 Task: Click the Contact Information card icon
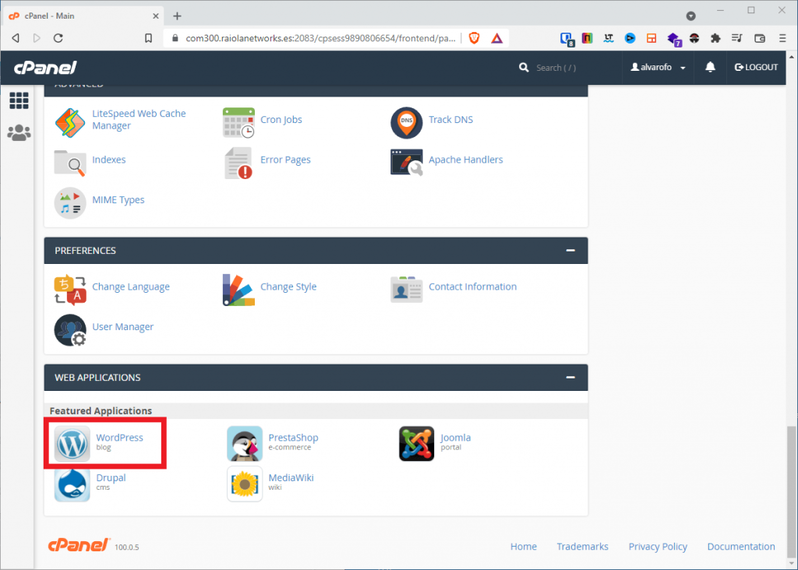[407, 290]
